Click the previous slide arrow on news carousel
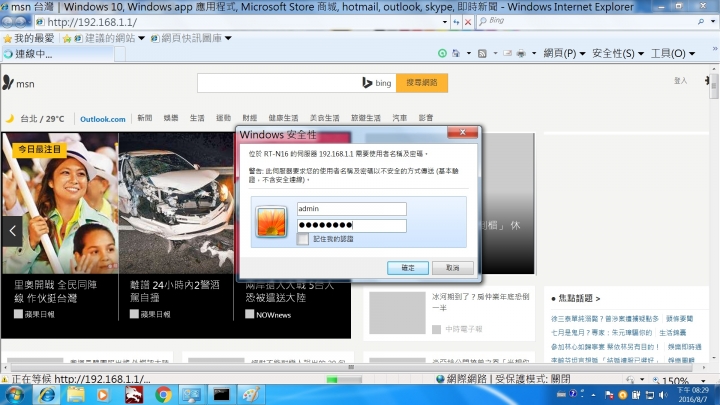This screenshot has width=720, height=405. [12, 231]
